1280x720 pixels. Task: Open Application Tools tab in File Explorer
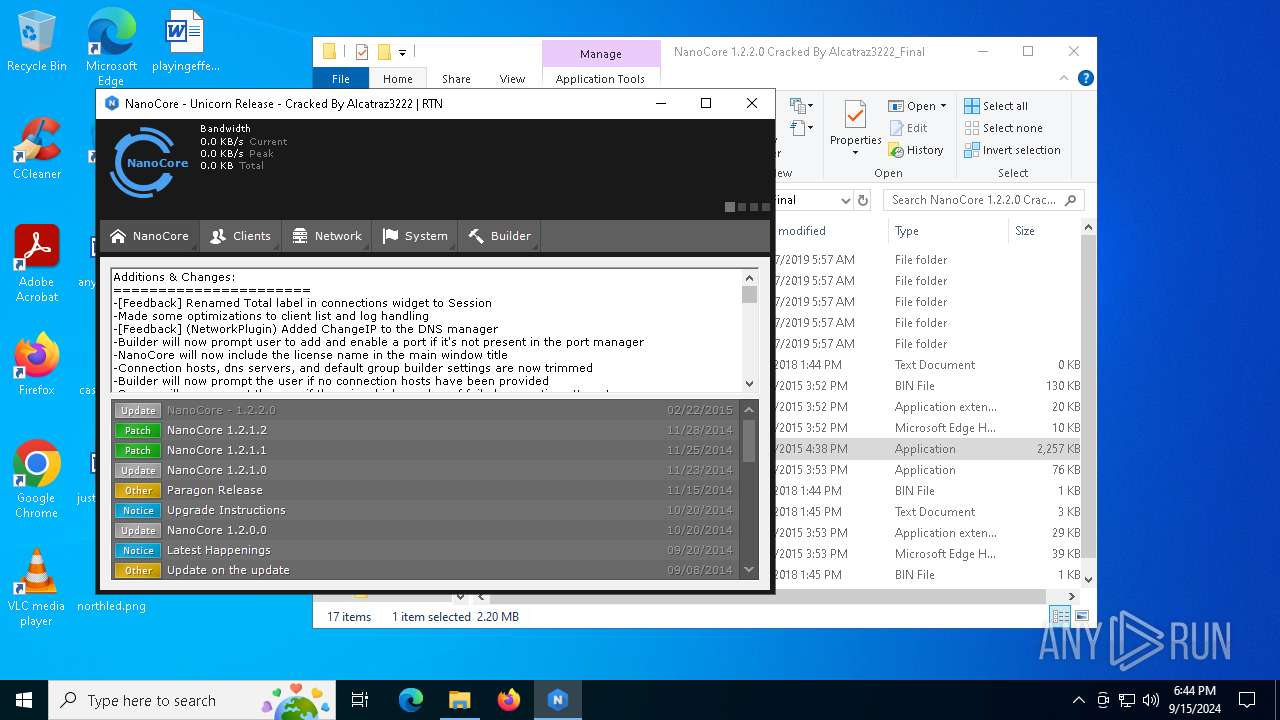600,79
